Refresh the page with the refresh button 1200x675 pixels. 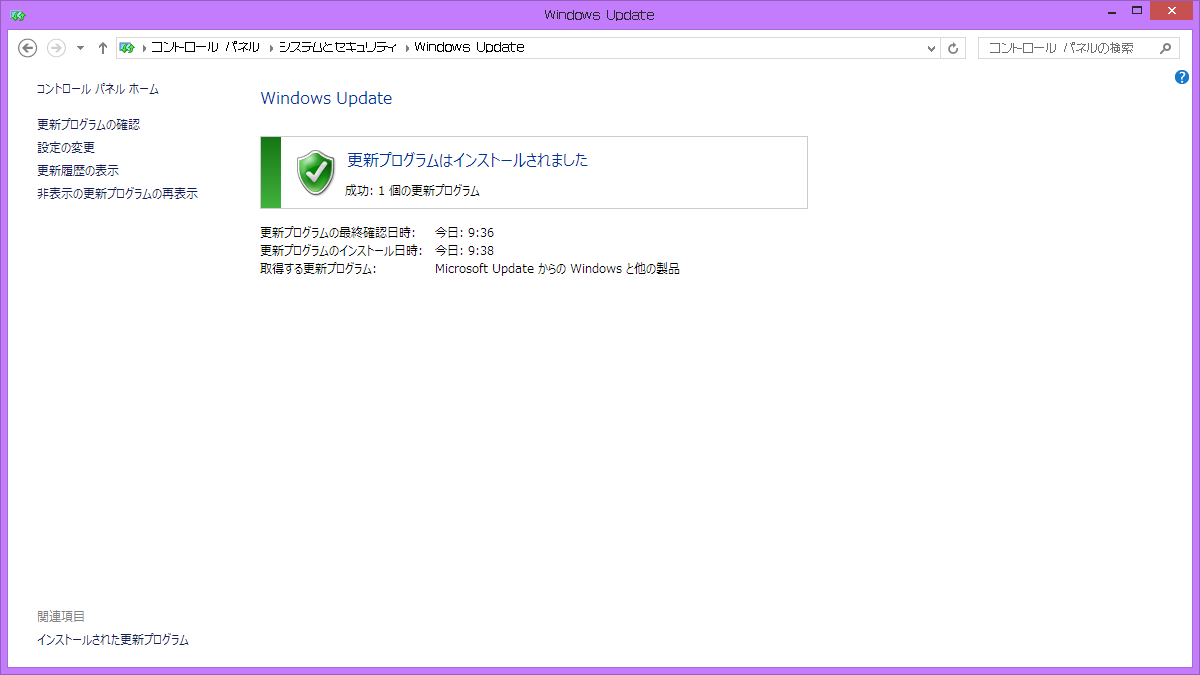954,48
